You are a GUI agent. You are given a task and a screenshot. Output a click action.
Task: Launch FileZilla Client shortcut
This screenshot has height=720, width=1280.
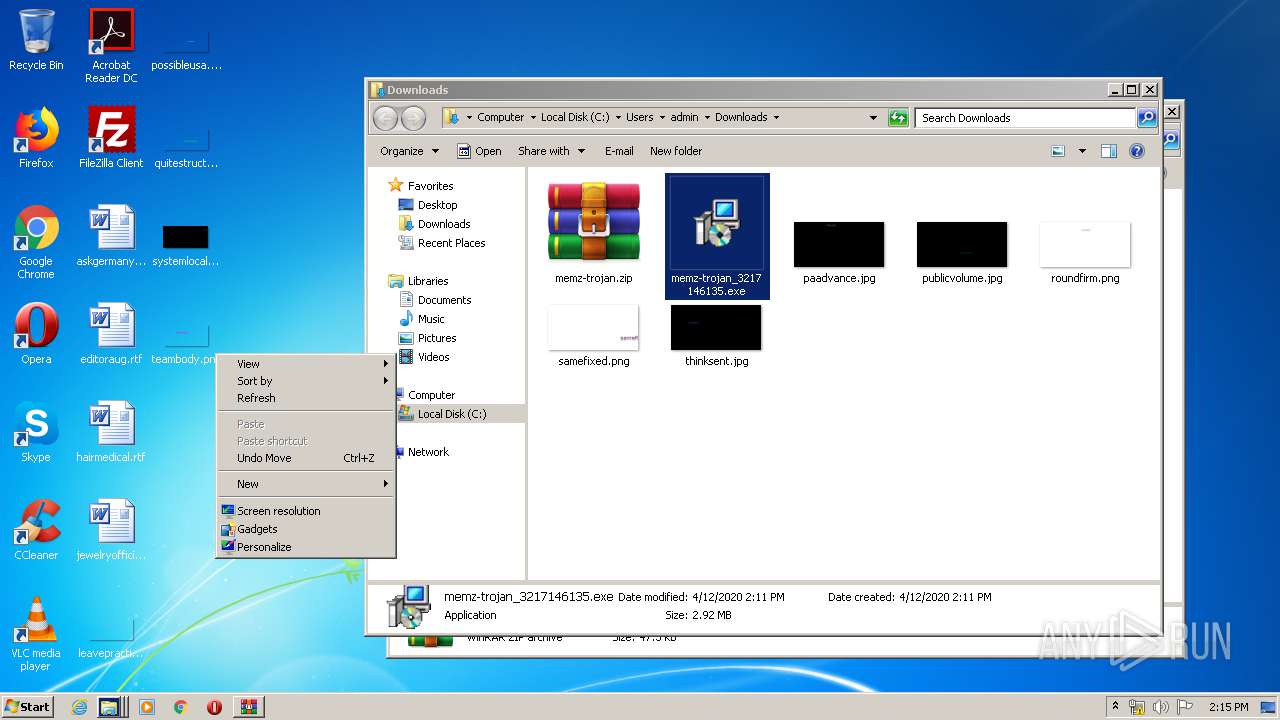[x=111, y=138]
